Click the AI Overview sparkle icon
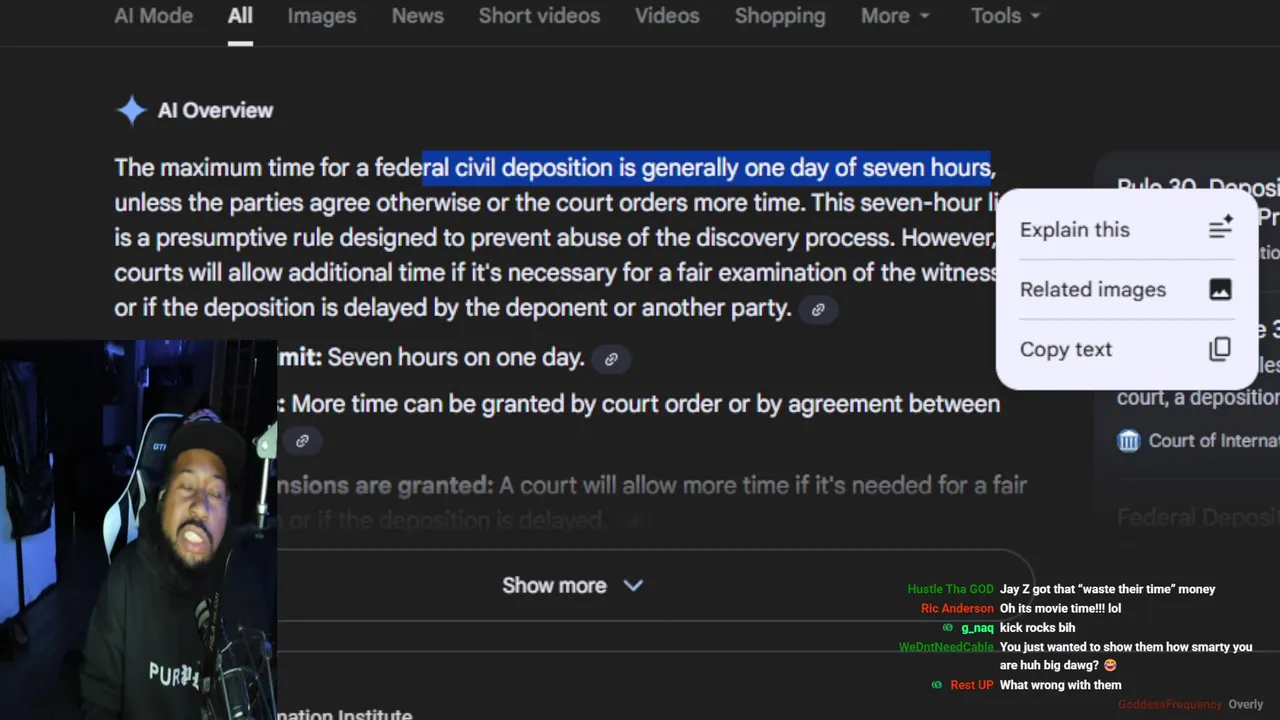The height and width of the screenshot is (720, 1280). pos(131,110)
